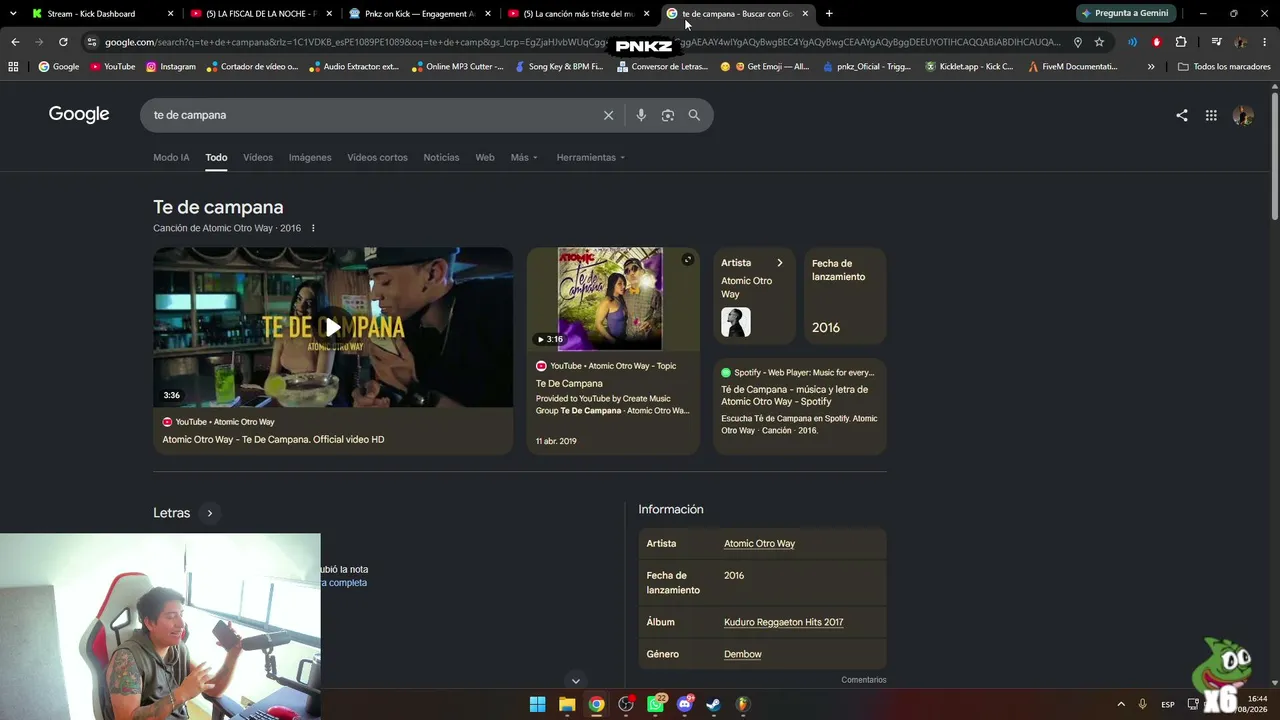Open Discord from the taskbar
Image resolution: width=1280 pixels, height=720 pixels.
(x=686, y=704)
